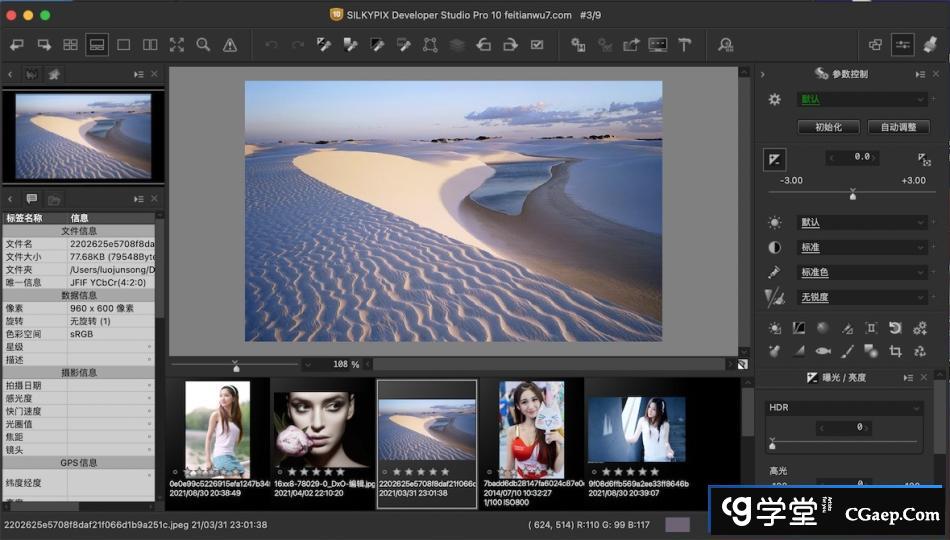Open the 曝光 / 亮度 panel options menu
The width and height of the screenshot is (950, 540).
908,377
